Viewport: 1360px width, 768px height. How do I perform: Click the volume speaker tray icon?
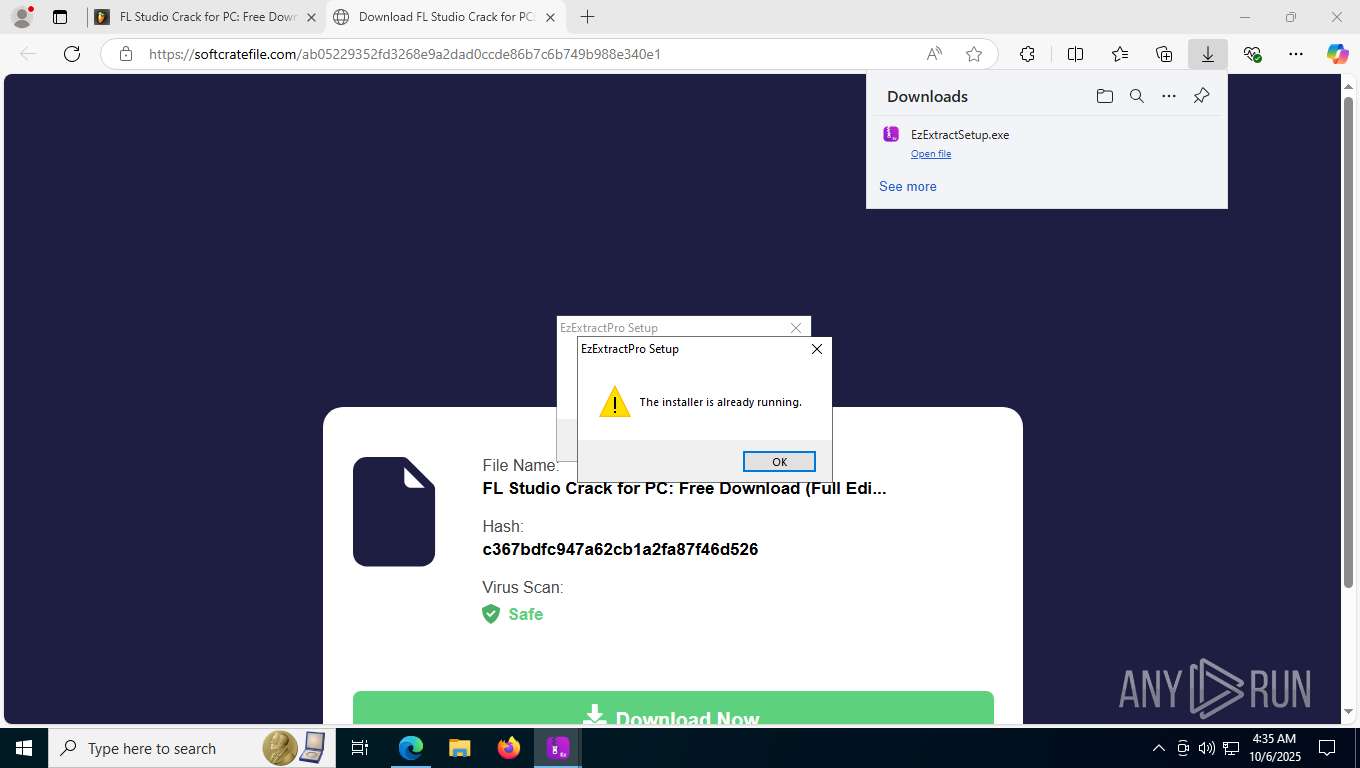pos(1207,748)
